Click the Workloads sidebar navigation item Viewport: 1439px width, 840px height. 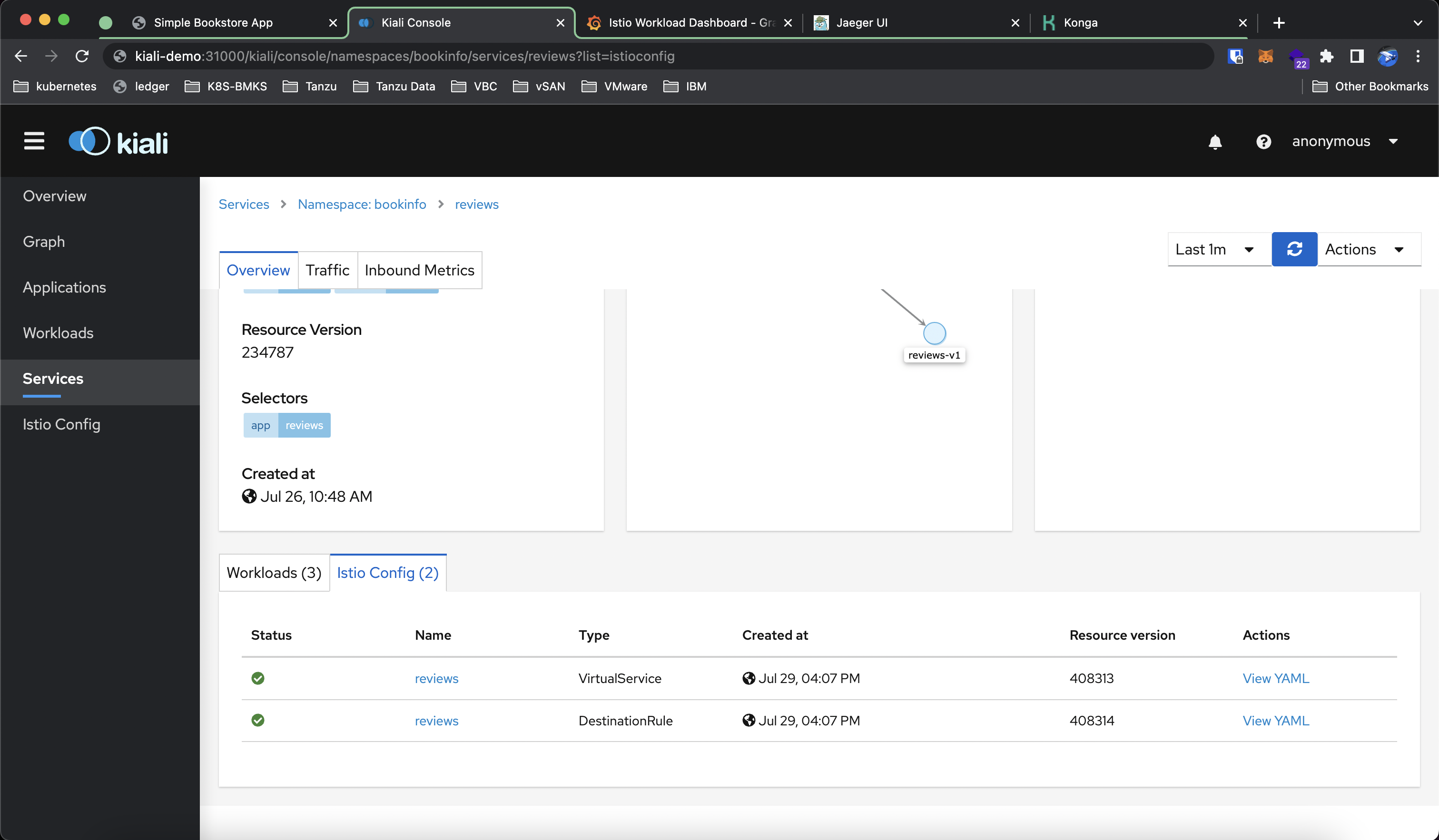[58, 333]
